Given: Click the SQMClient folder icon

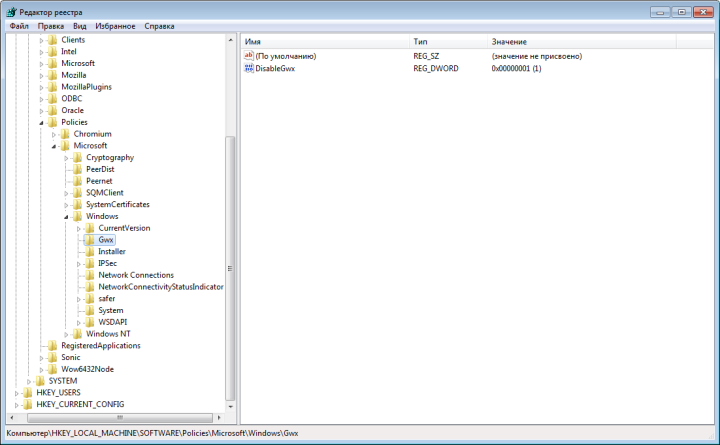Looking at the screenshot, I should tap(78, 193).
